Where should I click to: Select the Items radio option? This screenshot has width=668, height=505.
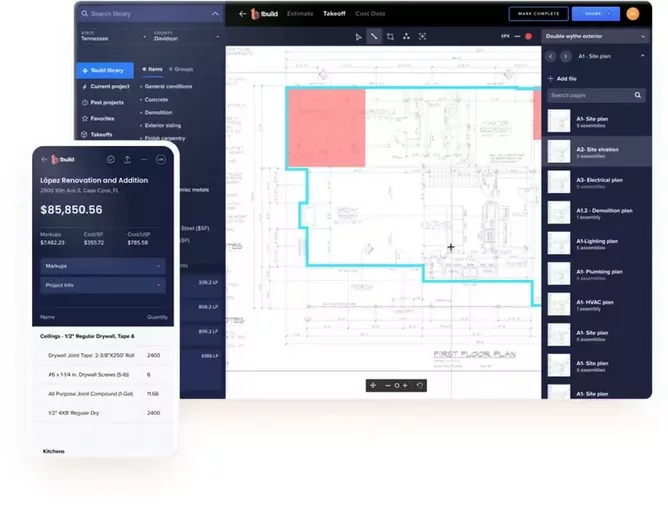(x=153, y=69)
